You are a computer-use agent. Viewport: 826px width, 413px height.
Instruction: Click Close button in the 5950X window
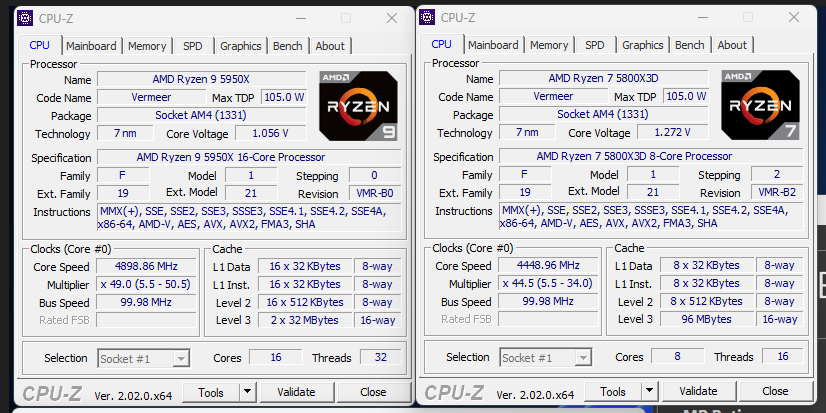click(x=373, y=392)
